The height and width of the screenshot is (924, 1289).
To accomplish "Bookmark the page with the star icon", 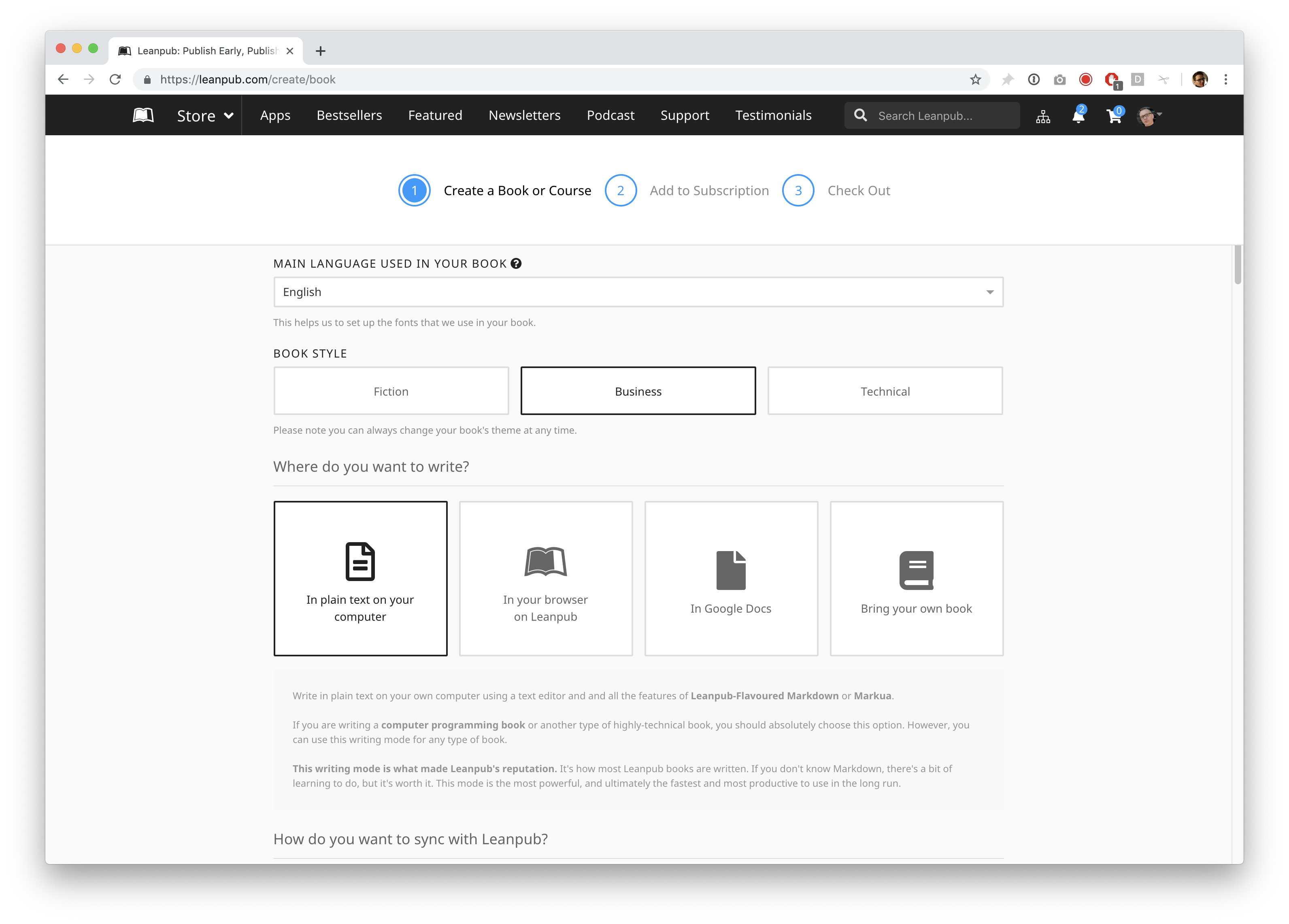I will point(975,80).
